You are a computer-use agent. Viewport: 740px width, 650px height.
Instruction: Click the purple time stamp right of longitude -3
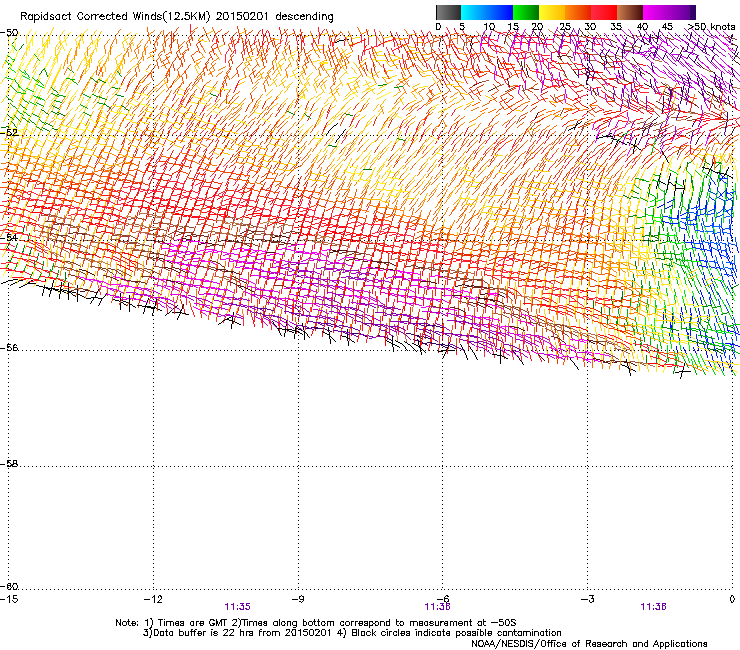click(654, 607)
